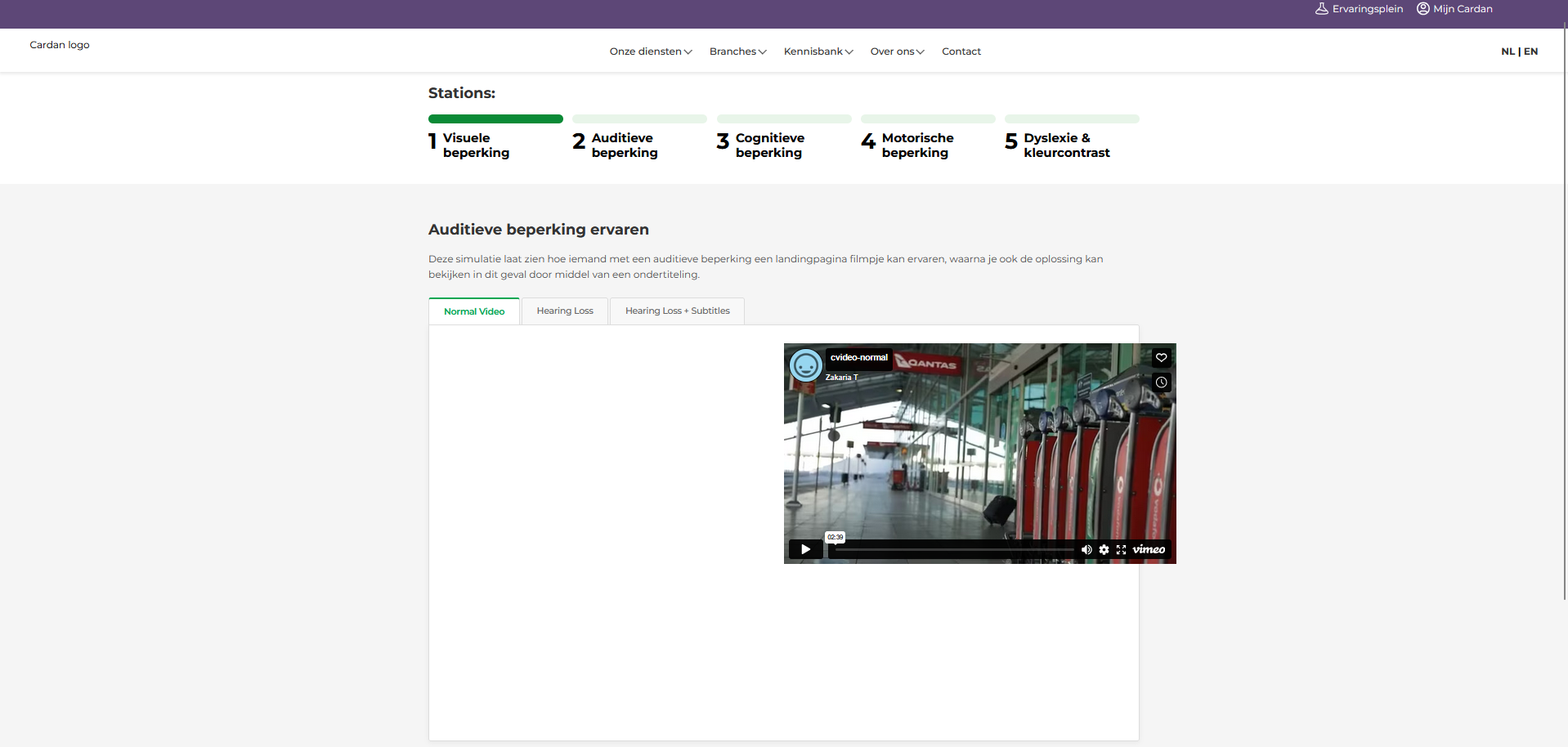
Task: Like the video with heart icon
Action: point(1161,357)
